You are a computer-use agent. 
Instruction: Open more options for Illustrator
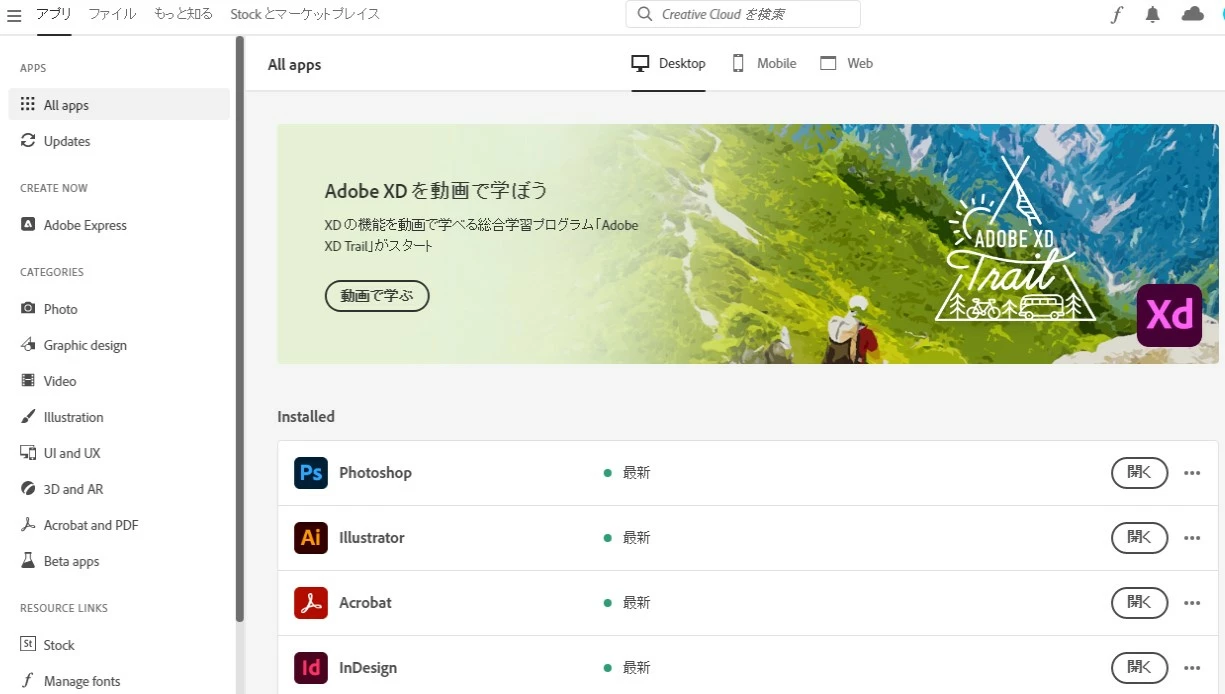tap(1192, 538)
